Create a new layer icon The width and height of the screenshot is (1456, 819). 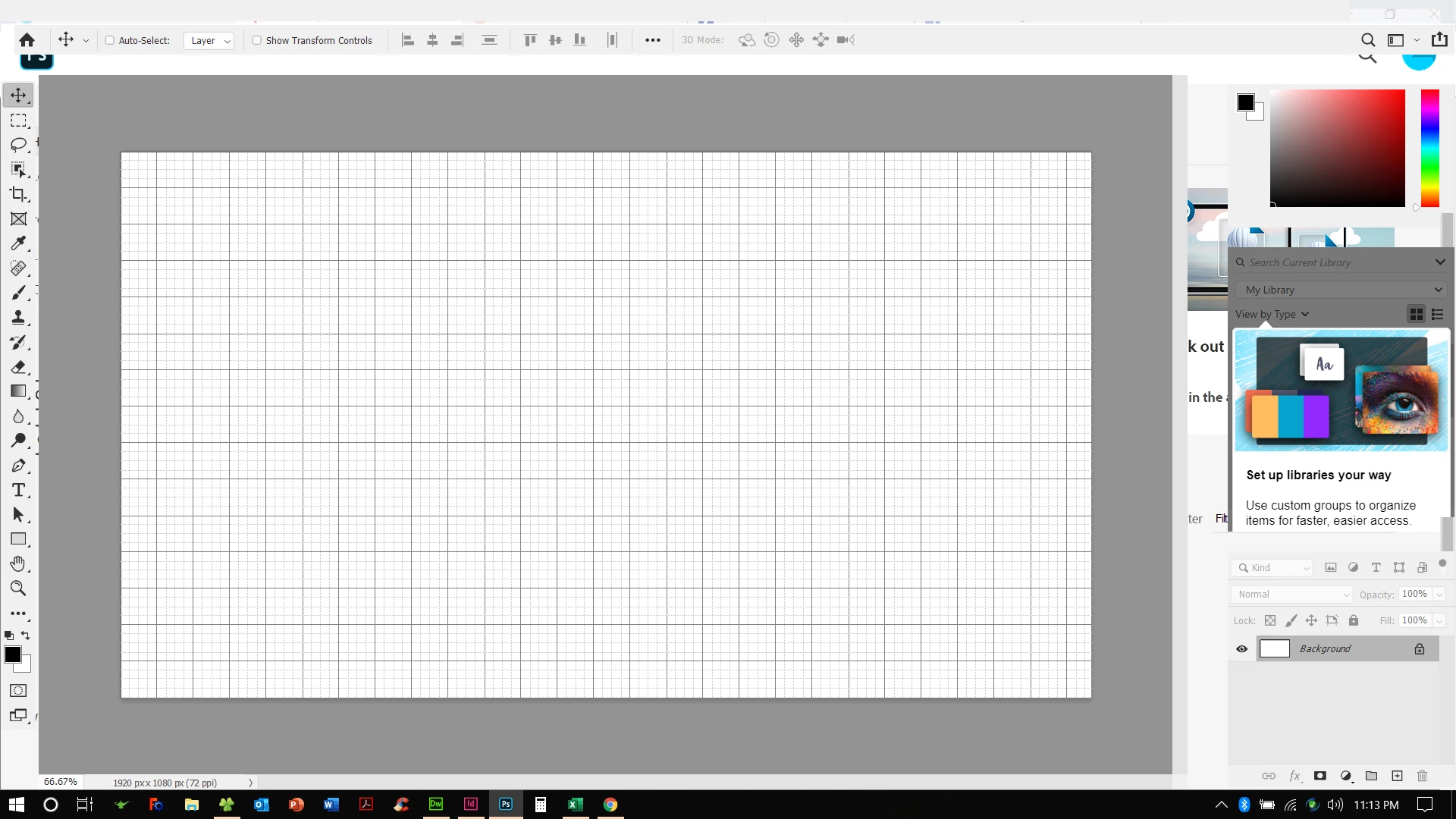pos(1397,776)
